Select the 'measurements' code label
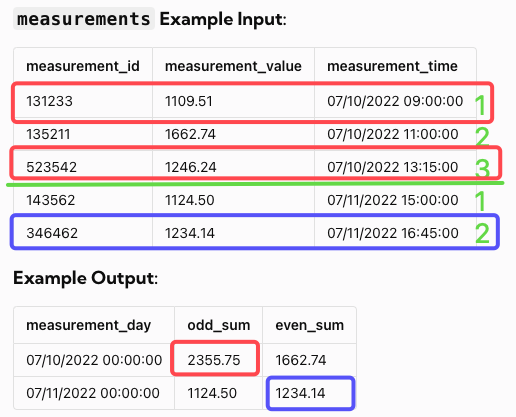 (x=84, y=19)
